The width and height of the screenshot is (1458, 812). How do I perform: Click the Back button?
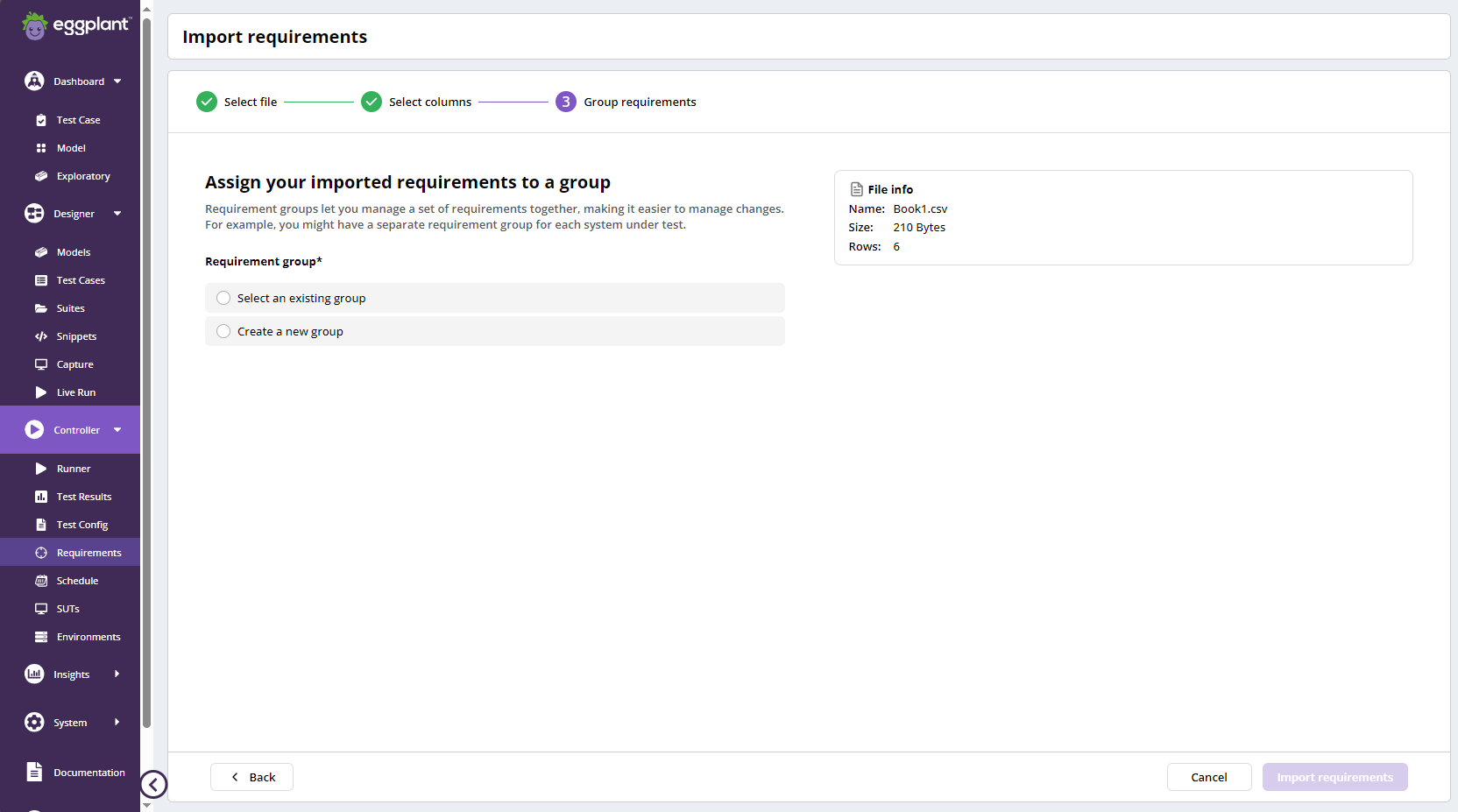pyautogui.click(x=251, y=777)
